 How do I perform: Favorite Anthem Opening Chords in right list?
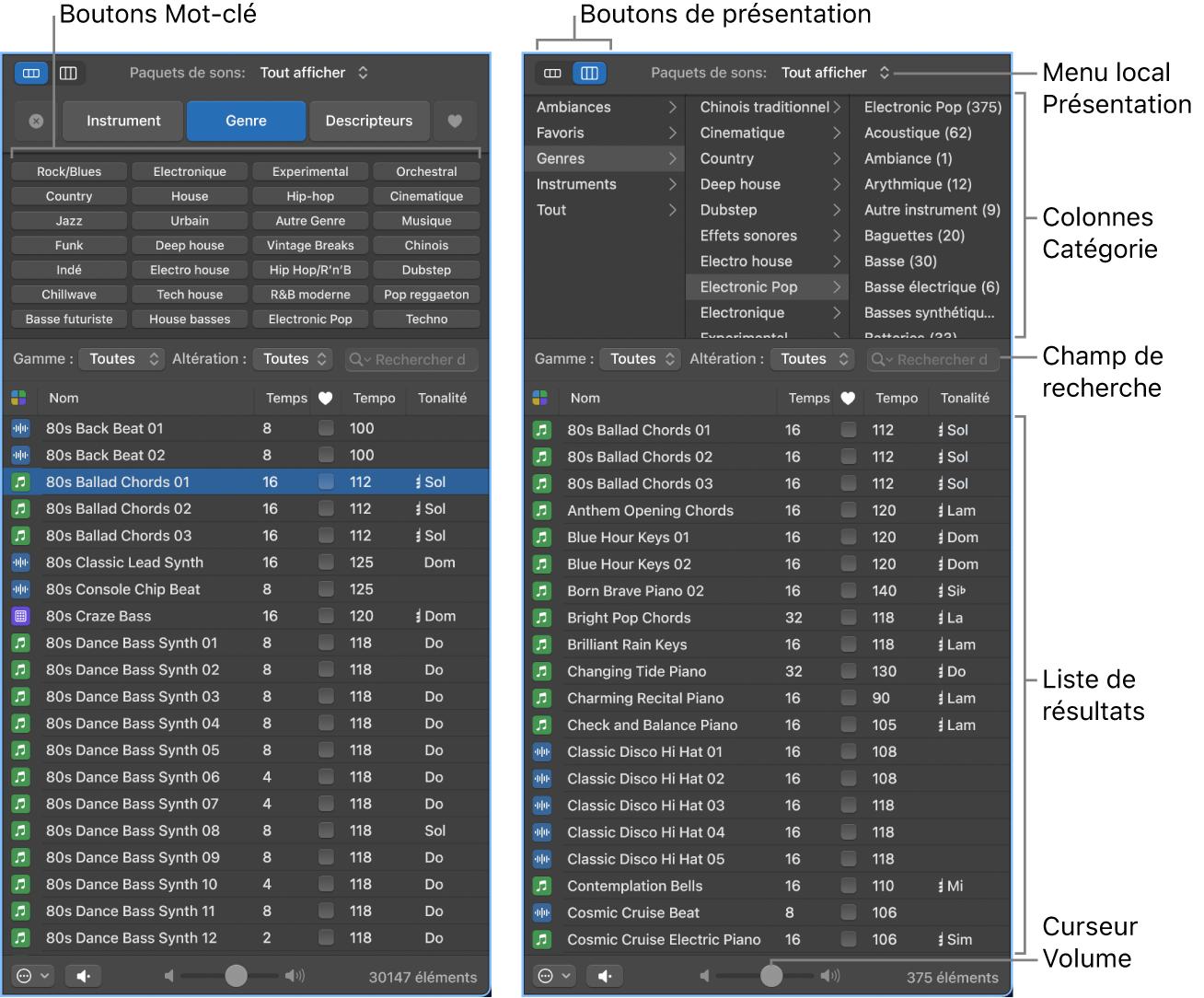(x=848, y=510)
